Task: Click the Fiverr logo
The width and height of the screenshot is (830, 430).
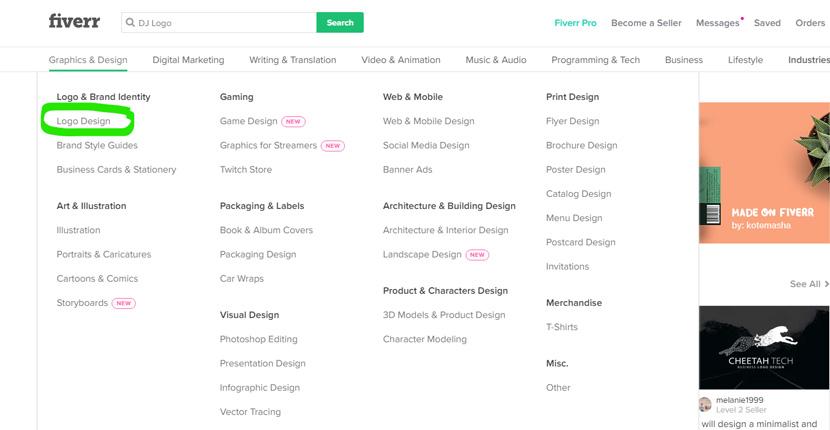Action: (74, 22)
